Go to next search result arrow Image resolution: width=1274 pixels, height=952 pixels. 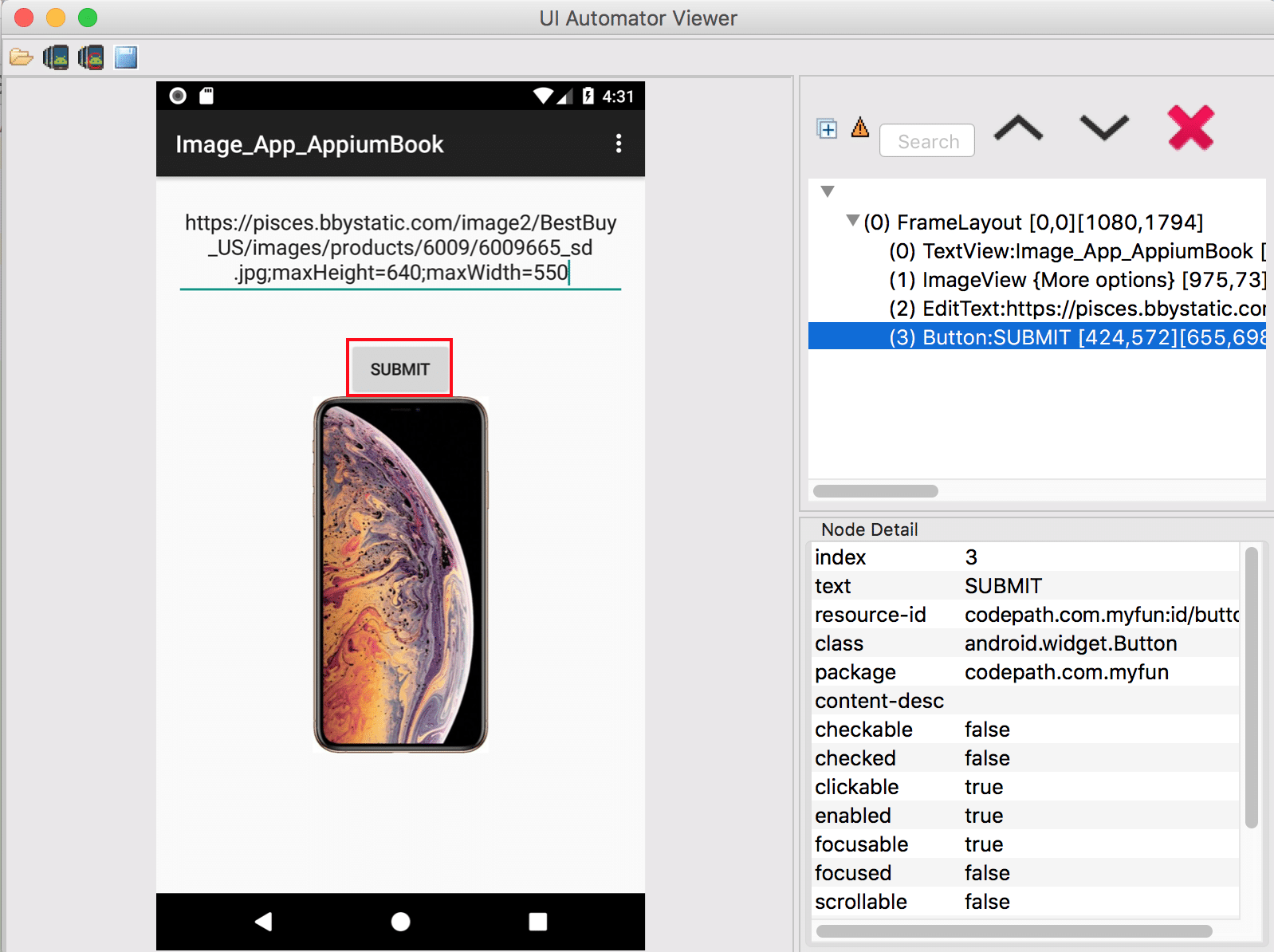[x=1104, y=128]
